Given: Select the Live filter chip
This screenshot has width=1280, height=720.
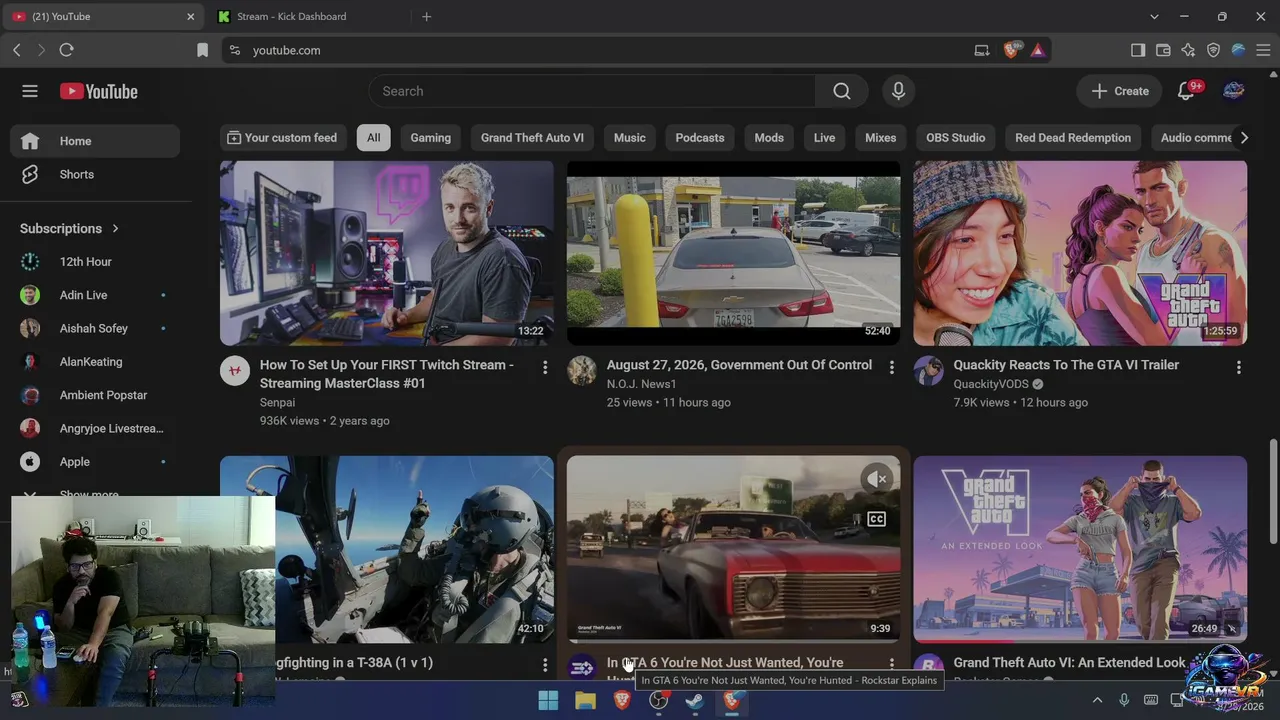Looking at the screenshot, I should click(x=825, y=138).
